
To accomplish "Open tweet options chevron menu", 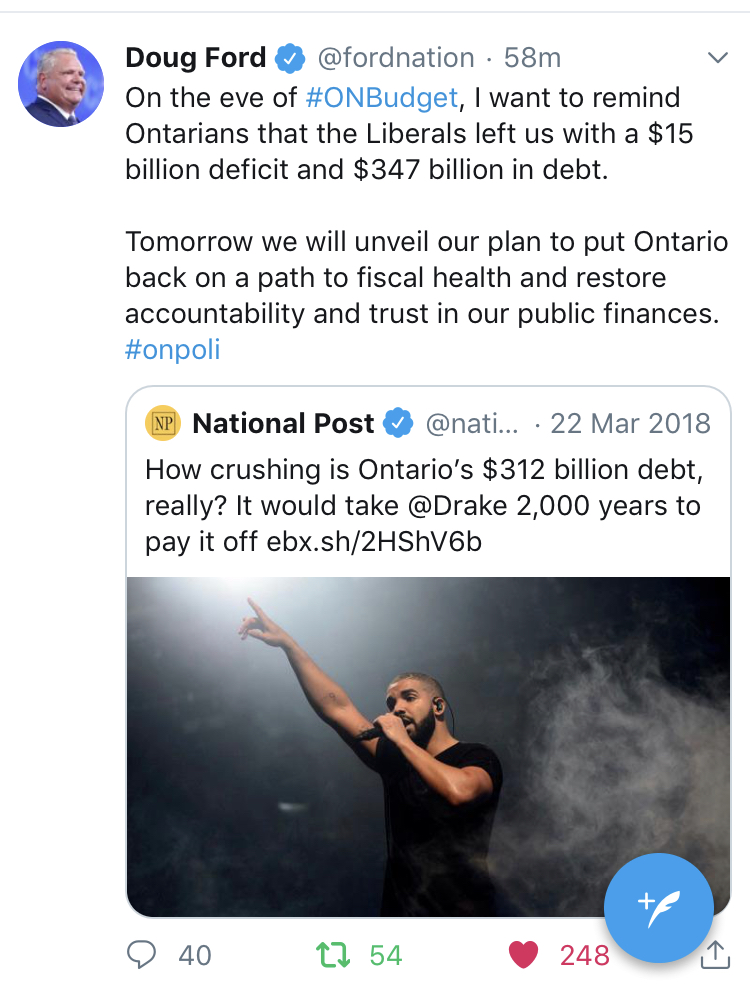I will point(717,58).
